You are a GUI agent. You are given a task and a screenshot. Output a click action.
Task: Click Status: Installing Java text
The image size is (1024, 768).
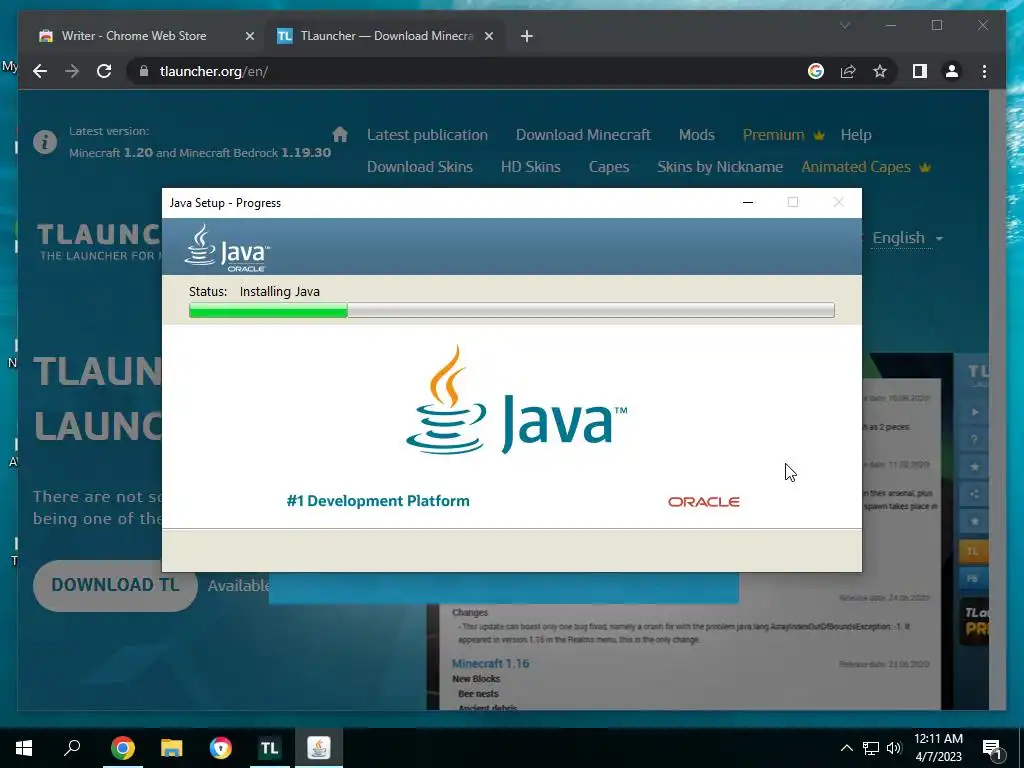click(254, 291)
